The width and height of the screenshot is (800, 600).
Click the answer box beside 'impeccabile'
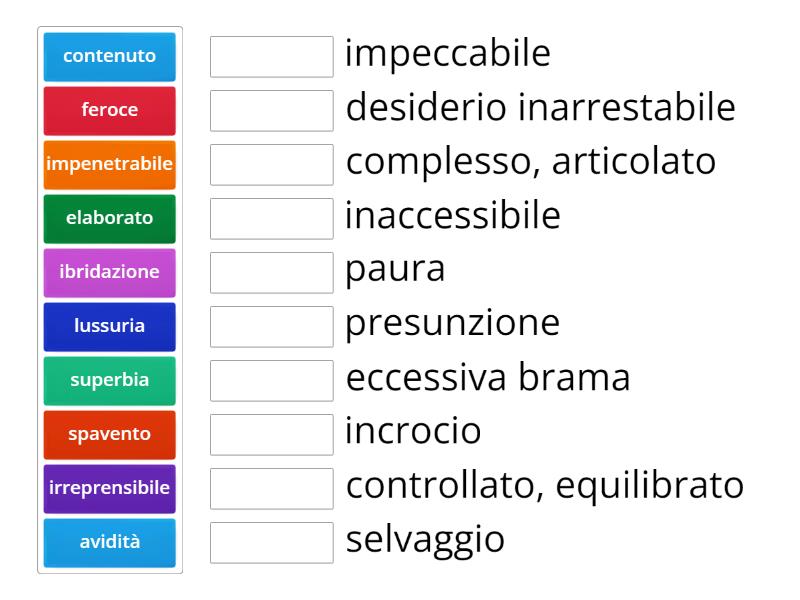(x=272, y=56)
